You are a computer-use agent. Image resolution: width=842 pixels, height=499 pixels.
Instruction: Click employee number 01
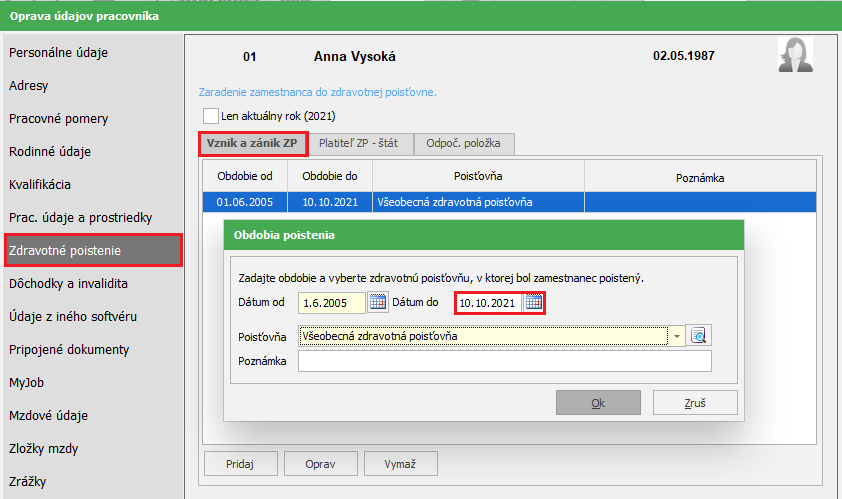click(250, 57)
